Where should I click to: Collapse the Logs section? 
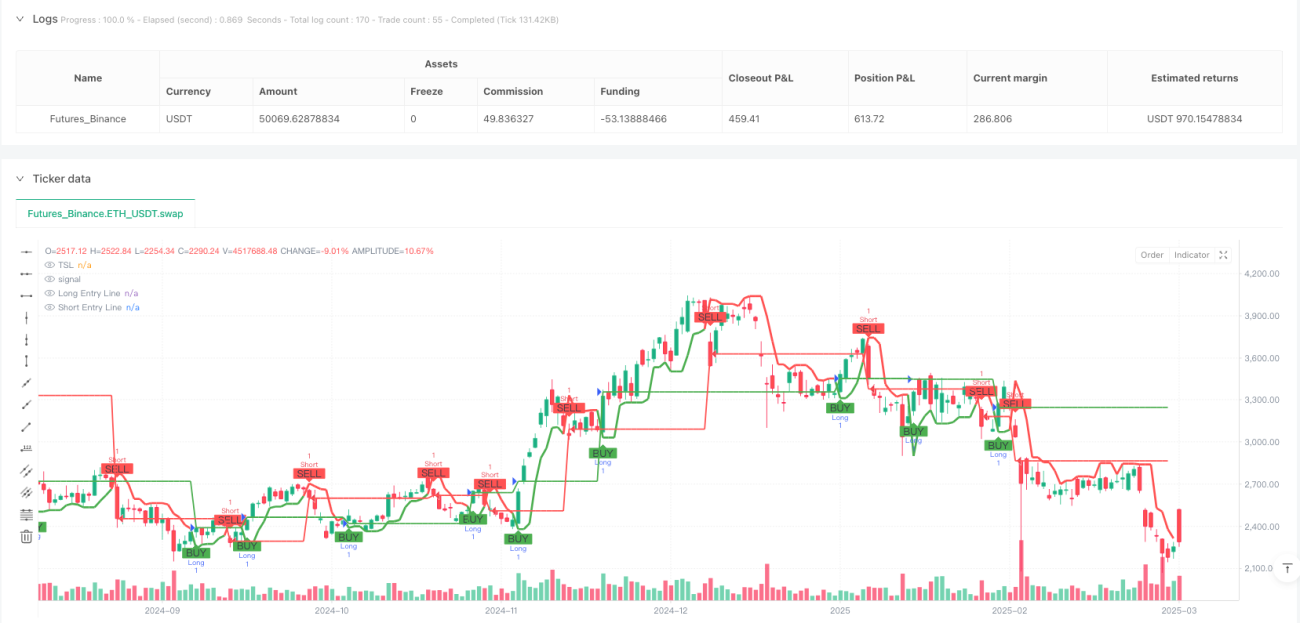pyautogui.click(x=20, y=19)
